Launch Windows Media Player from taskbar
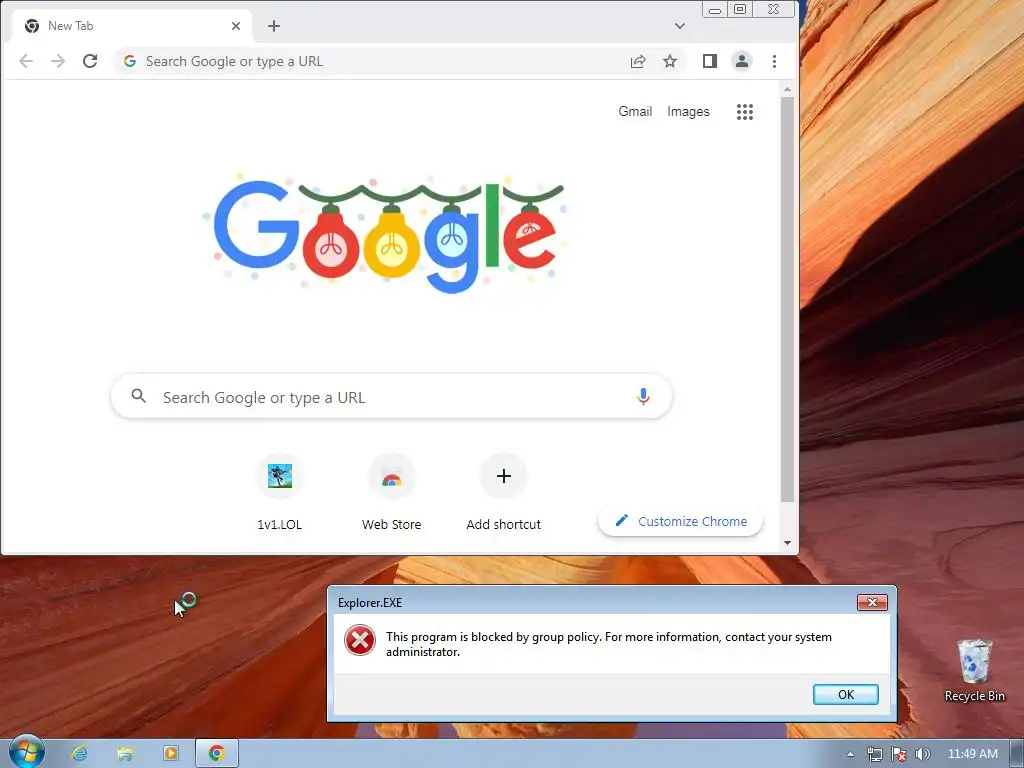Screen dimensions: 1024x768 [x=170, y=754]
